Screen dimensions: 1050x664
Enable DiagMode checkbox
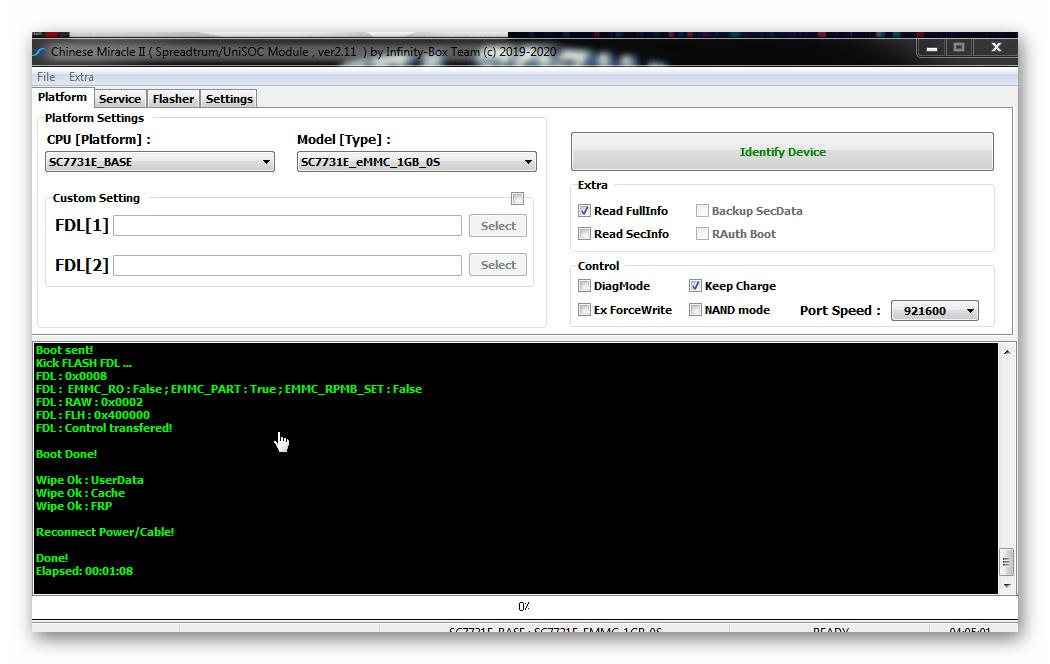coord(584,286)
